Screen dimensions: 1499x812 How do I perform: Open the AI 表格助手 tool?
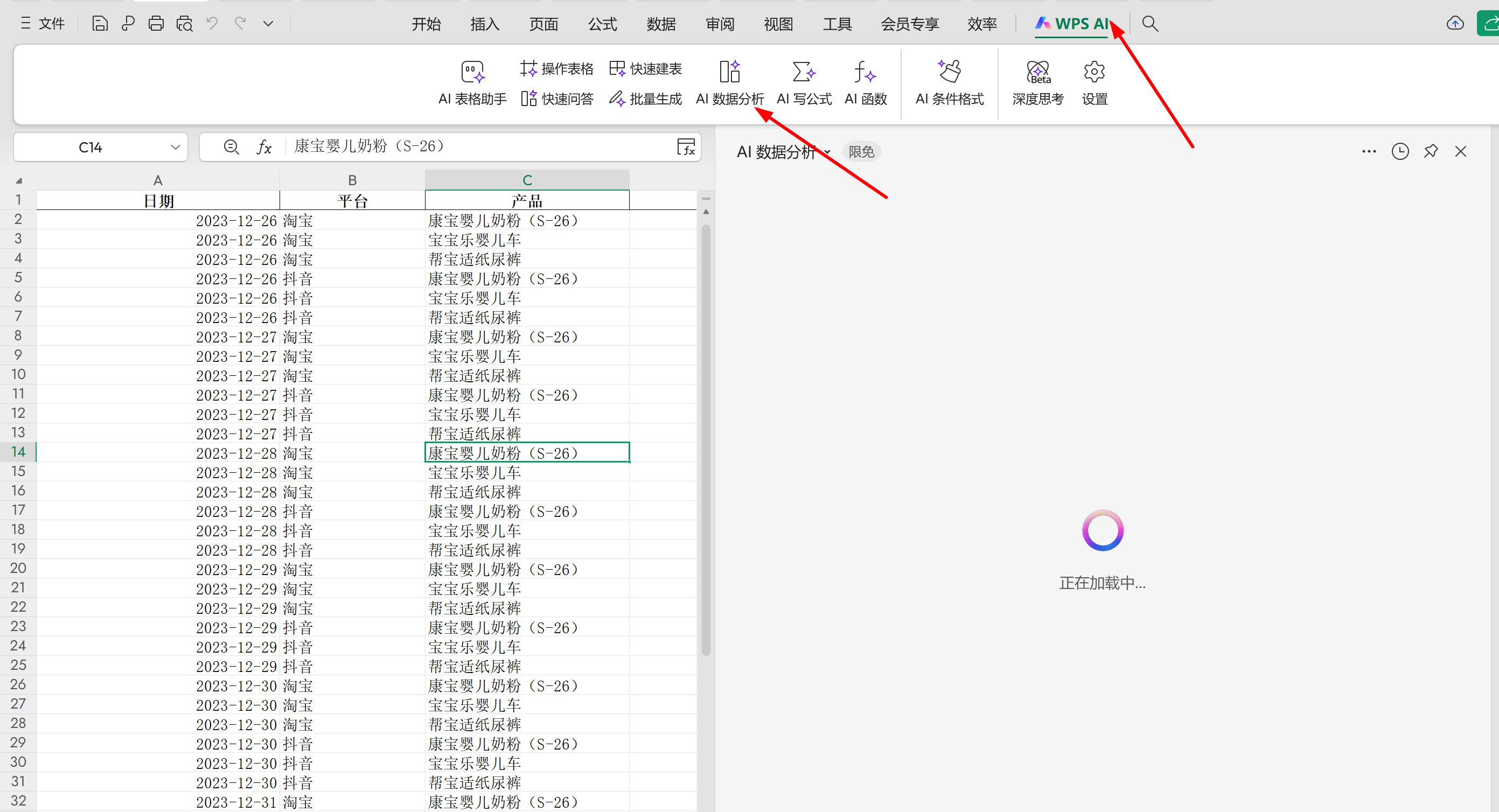pyautogui.click(x=472, y=73)
